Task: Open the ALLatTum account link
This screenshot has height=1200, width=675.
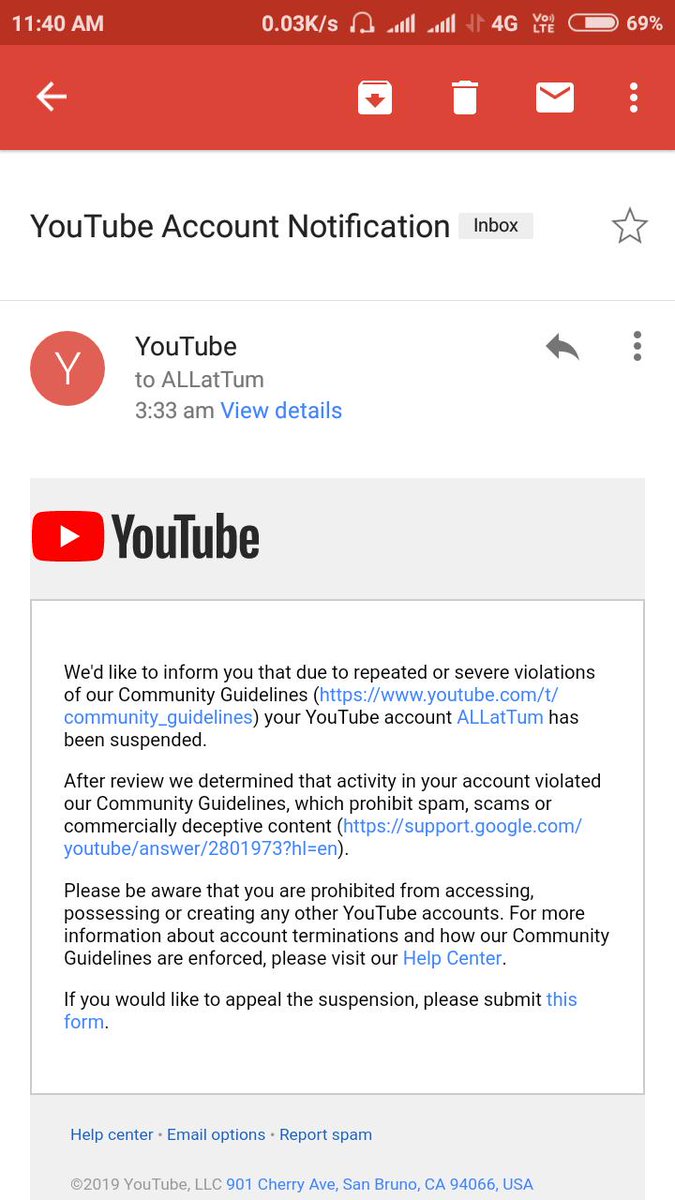Action: [x=500, y=717]
